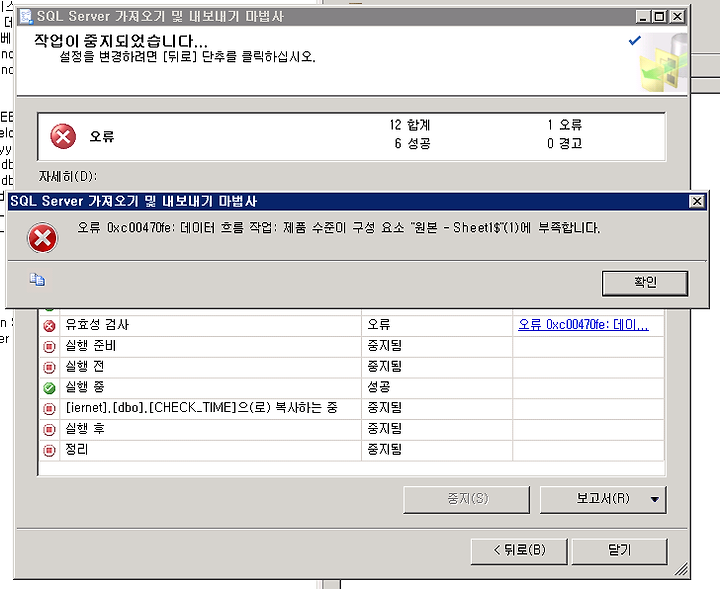Image resolution: width=720 pixels, height=589 pixels.
Task: Select the 실행 준비 row text
Action: 90,345
